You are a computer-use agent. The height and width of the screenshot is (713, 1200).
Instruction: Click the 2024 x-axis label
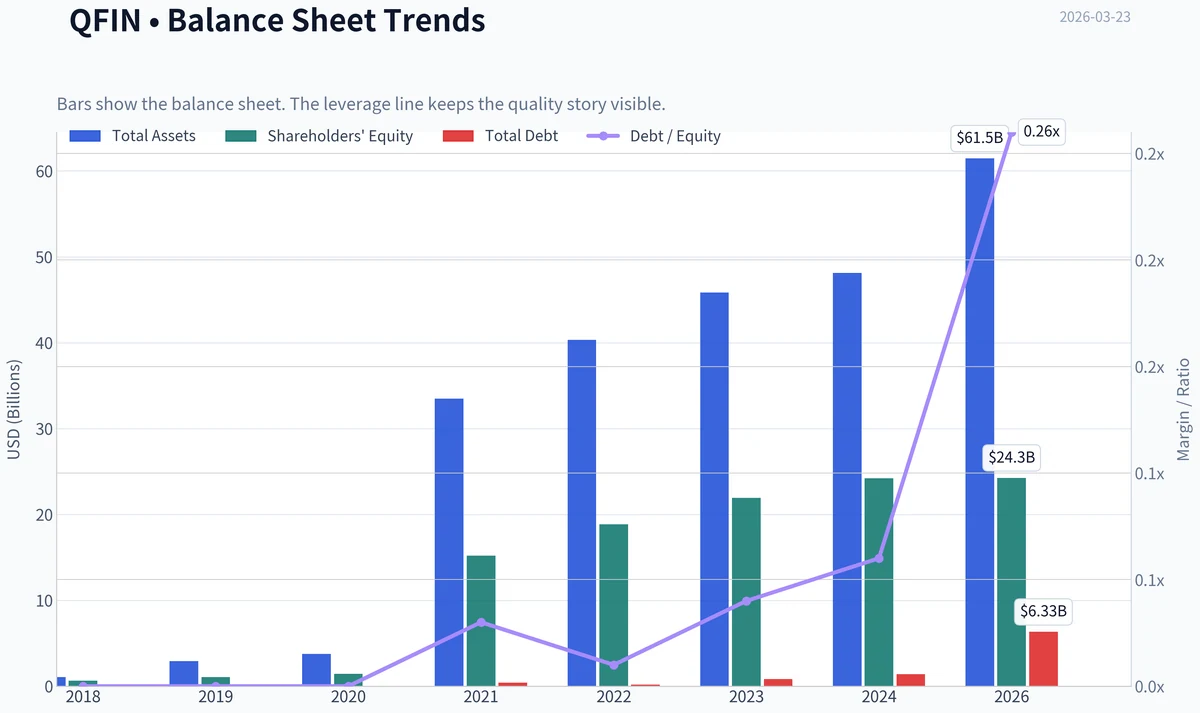879,696
